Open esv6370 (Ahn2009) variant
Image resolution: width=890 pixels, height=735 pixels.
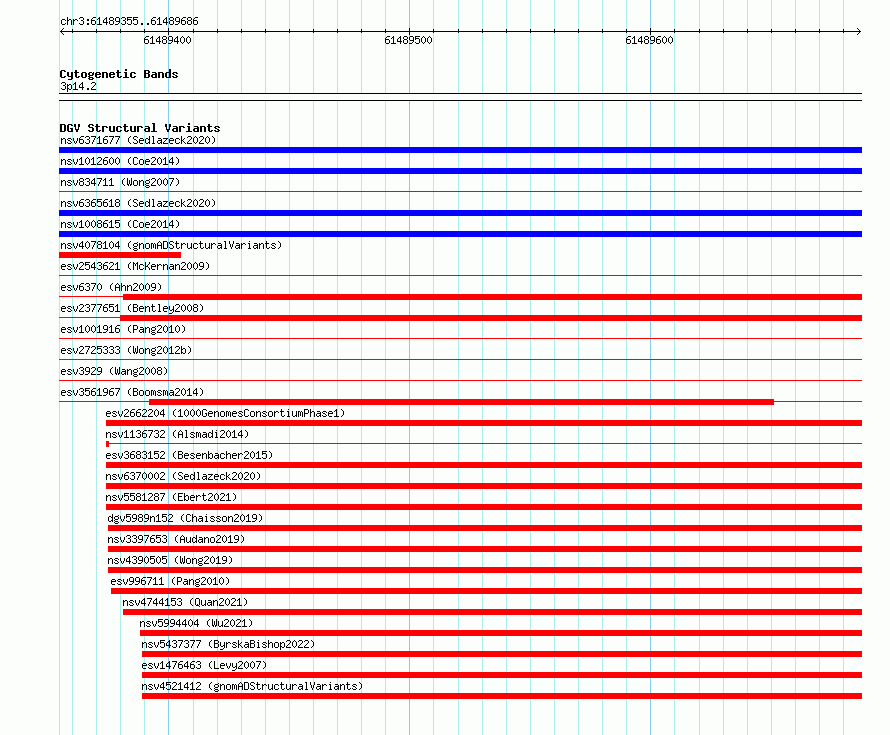tap(111, 287)
